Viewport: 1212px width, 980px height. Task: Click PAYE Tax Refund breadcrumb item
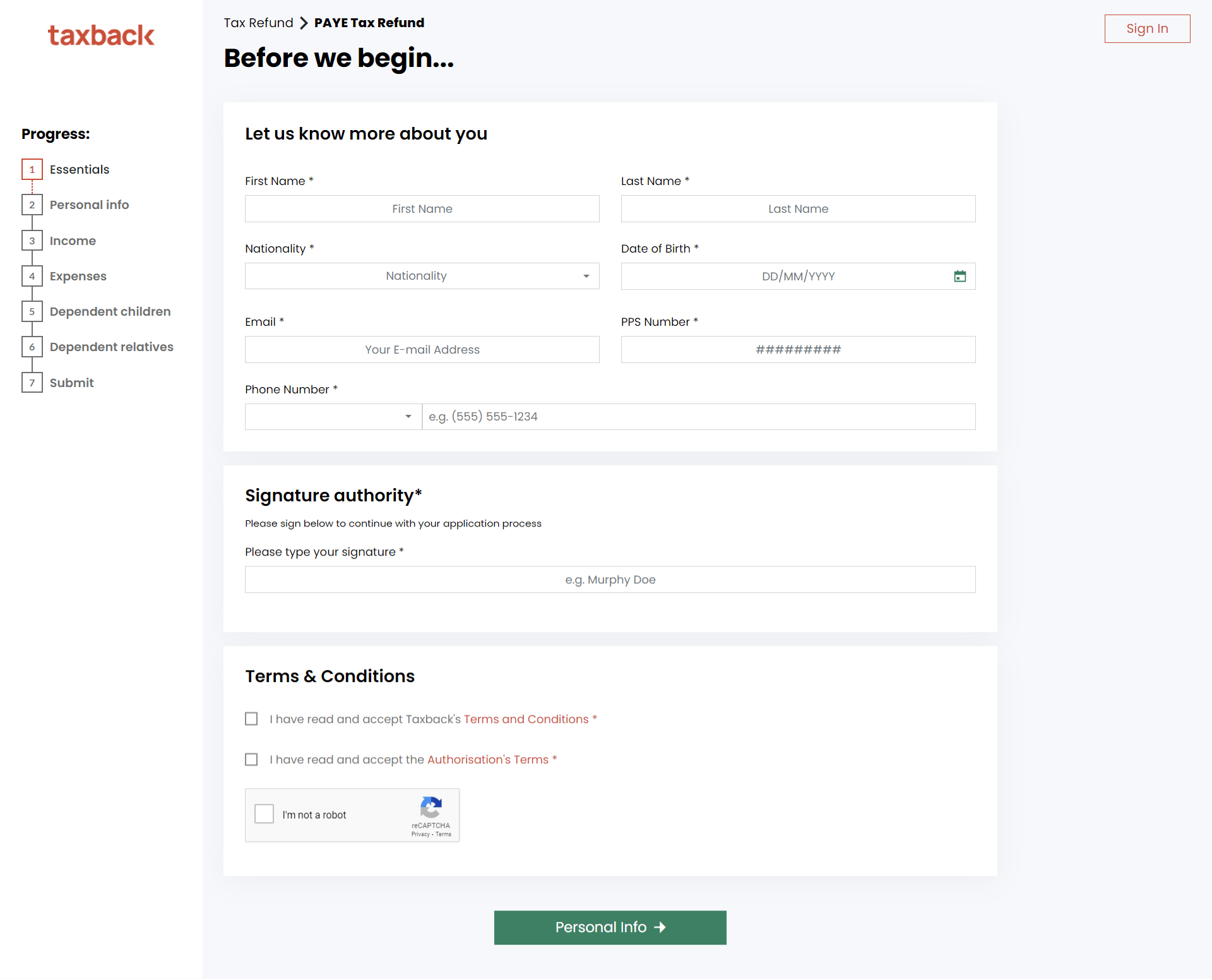(369, 23)
